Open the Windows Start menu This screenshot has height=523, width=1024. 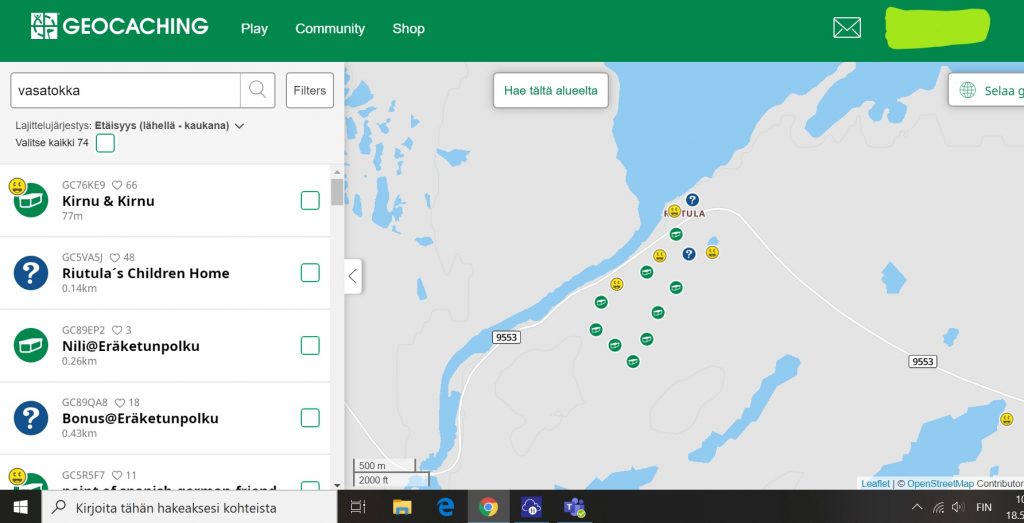click(20, 507)
